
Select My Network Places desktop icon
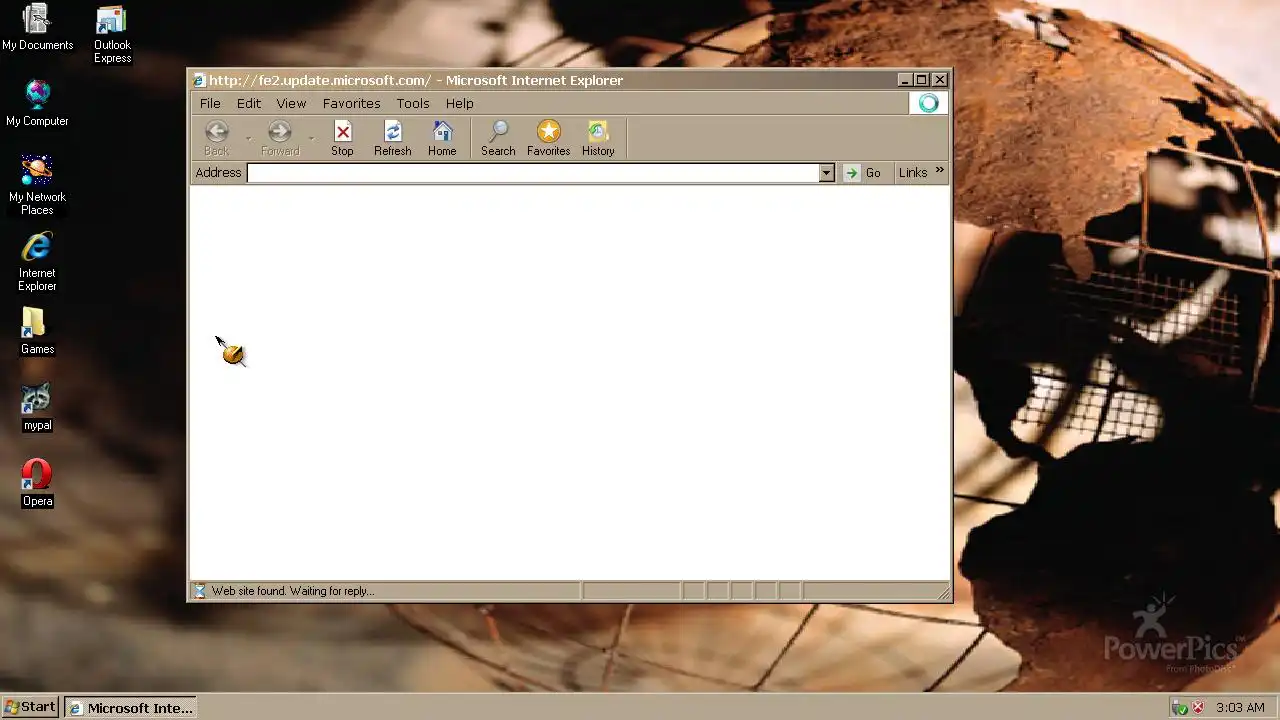point(37,185)
